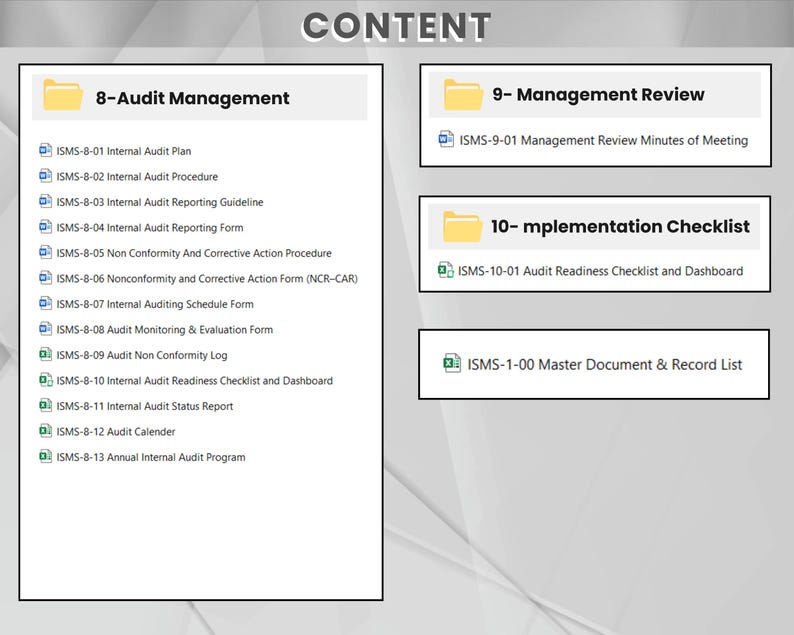794x635 pixels.
Task: Click Word icon beside ISMS-9-01 Management Review Minutes
Action: pyautogui.click(x=446, y=139)
